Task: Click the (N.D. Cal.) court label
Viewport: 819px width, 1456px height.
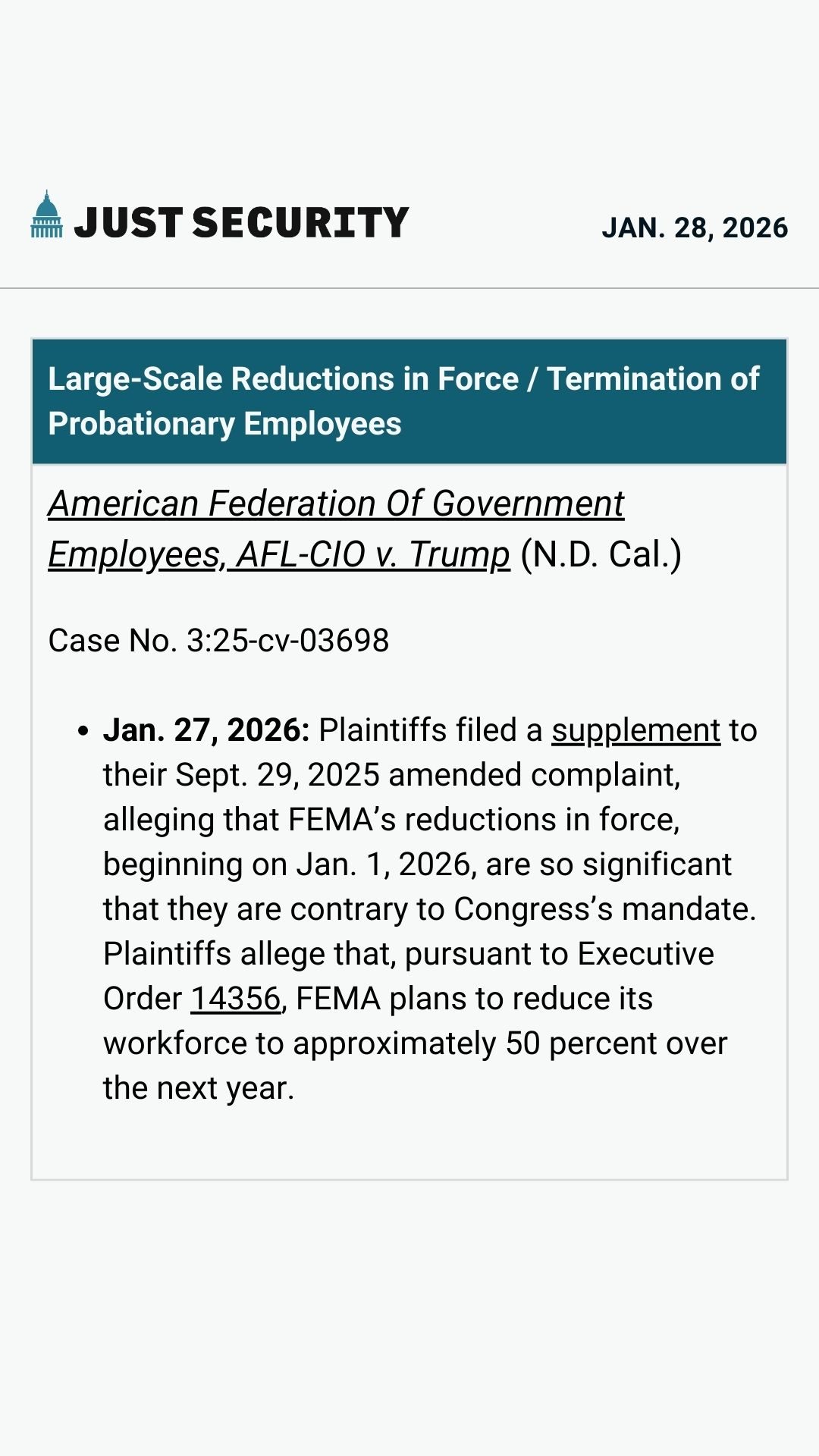Action: coord(601,554)
